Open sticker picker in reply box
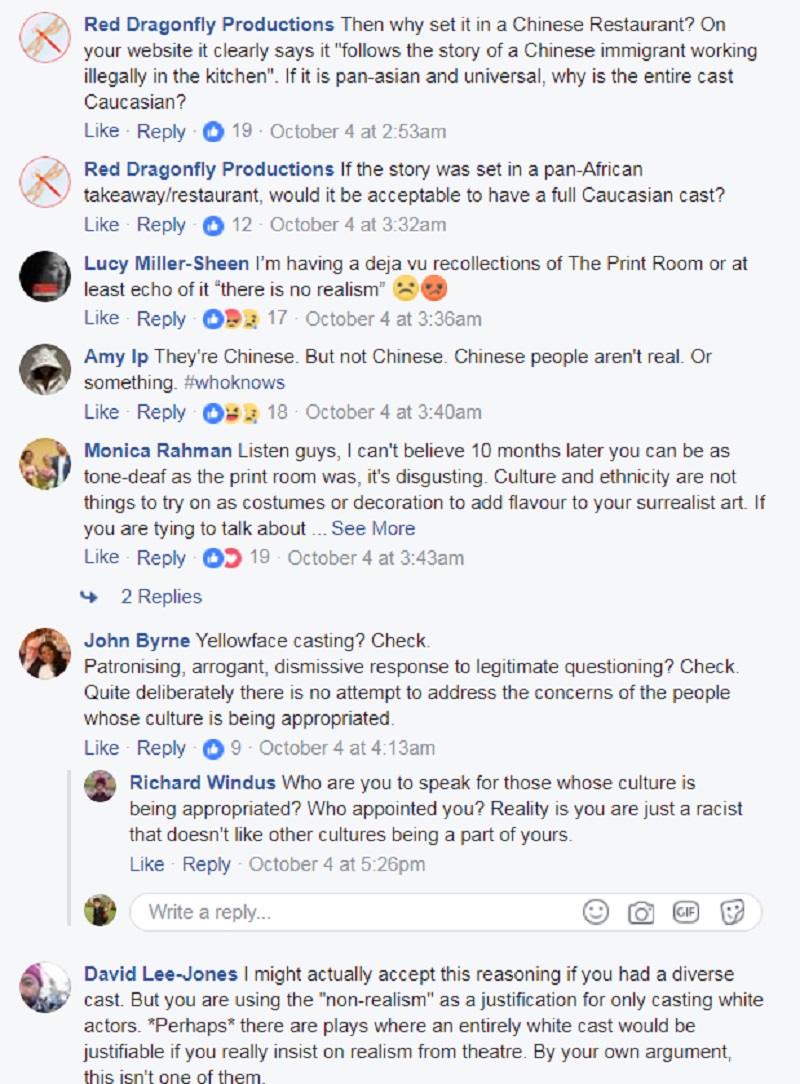800x1084 pixels. click(732, 912)
